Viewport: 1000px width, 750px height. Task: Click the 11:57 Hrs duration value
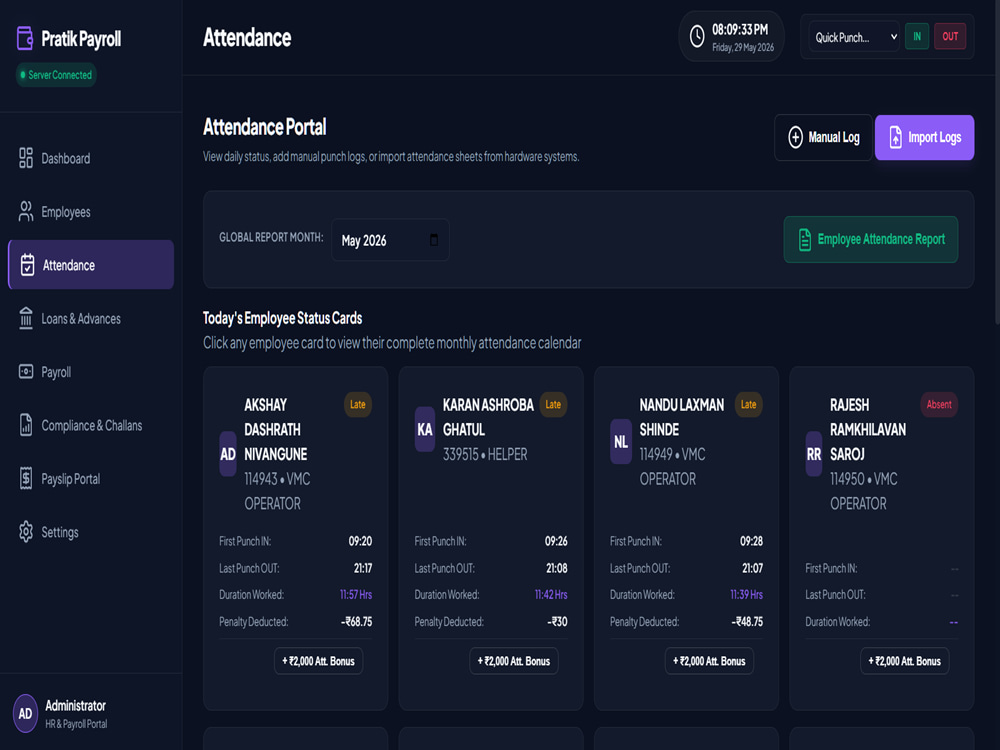[x=356, y=594]
